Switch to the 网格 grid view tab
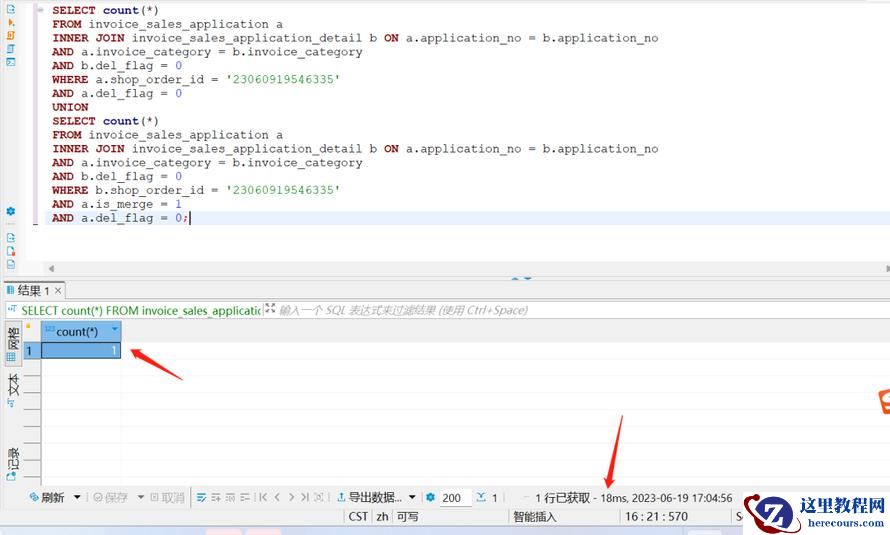 click(12, 343)
